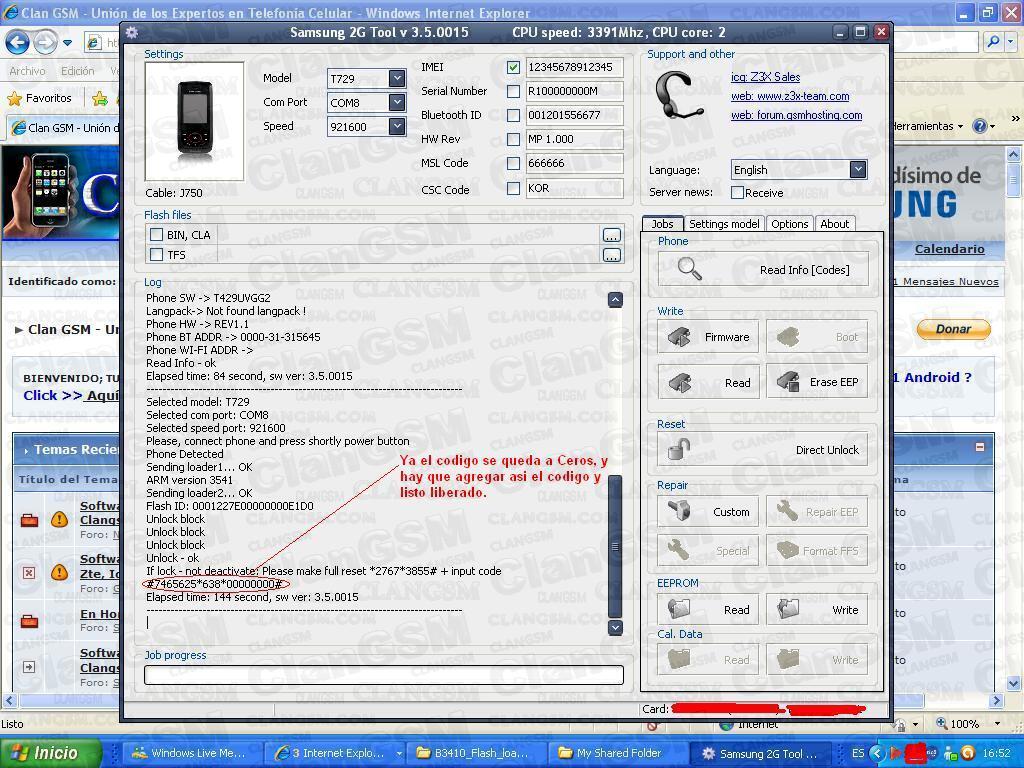
Task: Enable the Server news Receive checkbox
Action: (x=737, y=193)
